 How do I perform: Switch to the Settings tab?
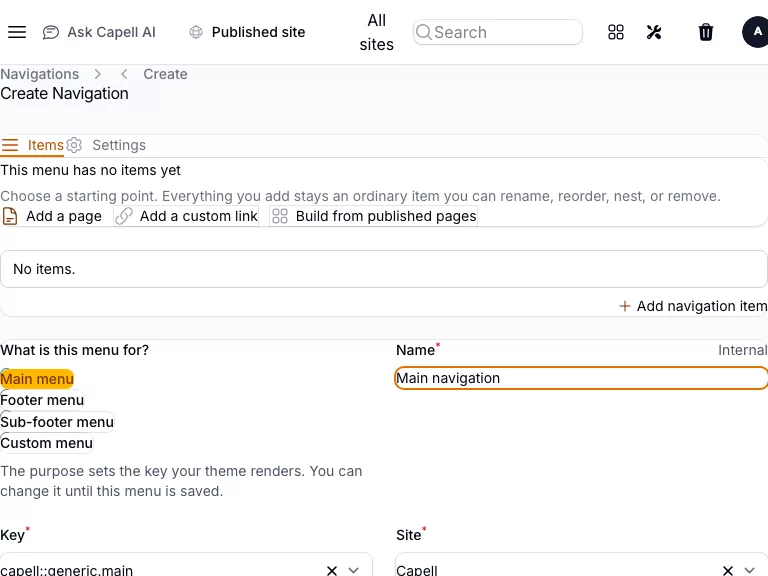point(106,145)
